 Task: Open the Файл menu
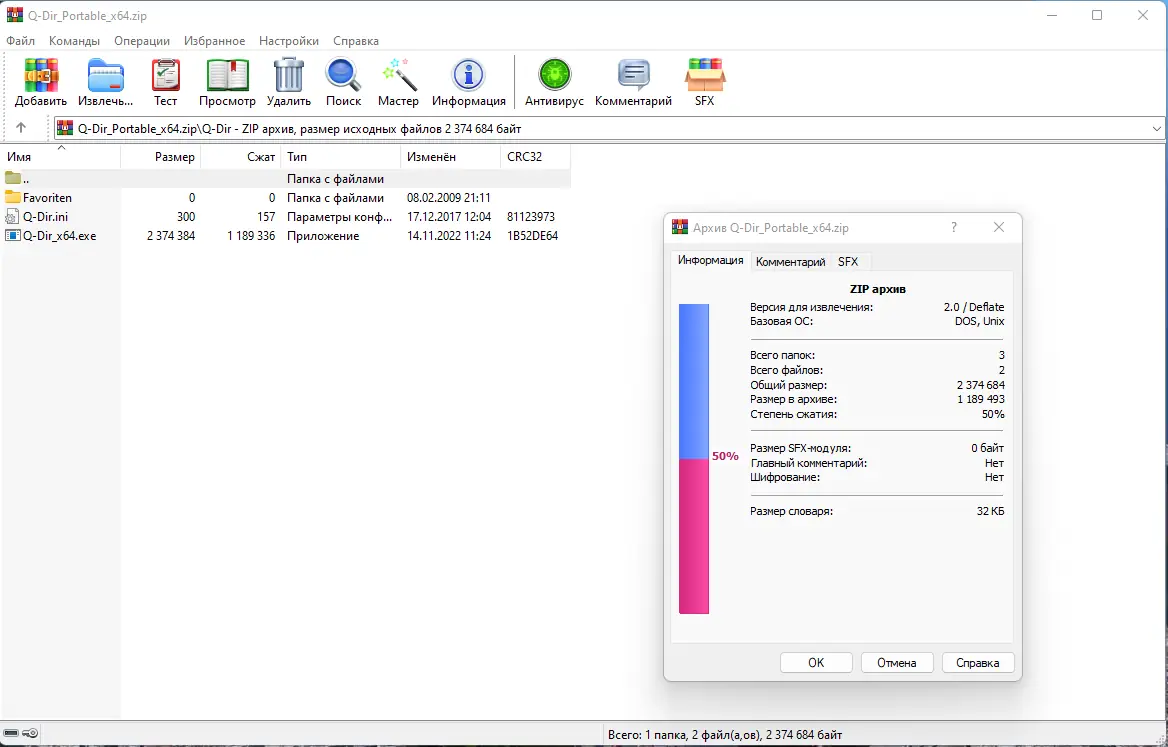(x=20, y=41)
